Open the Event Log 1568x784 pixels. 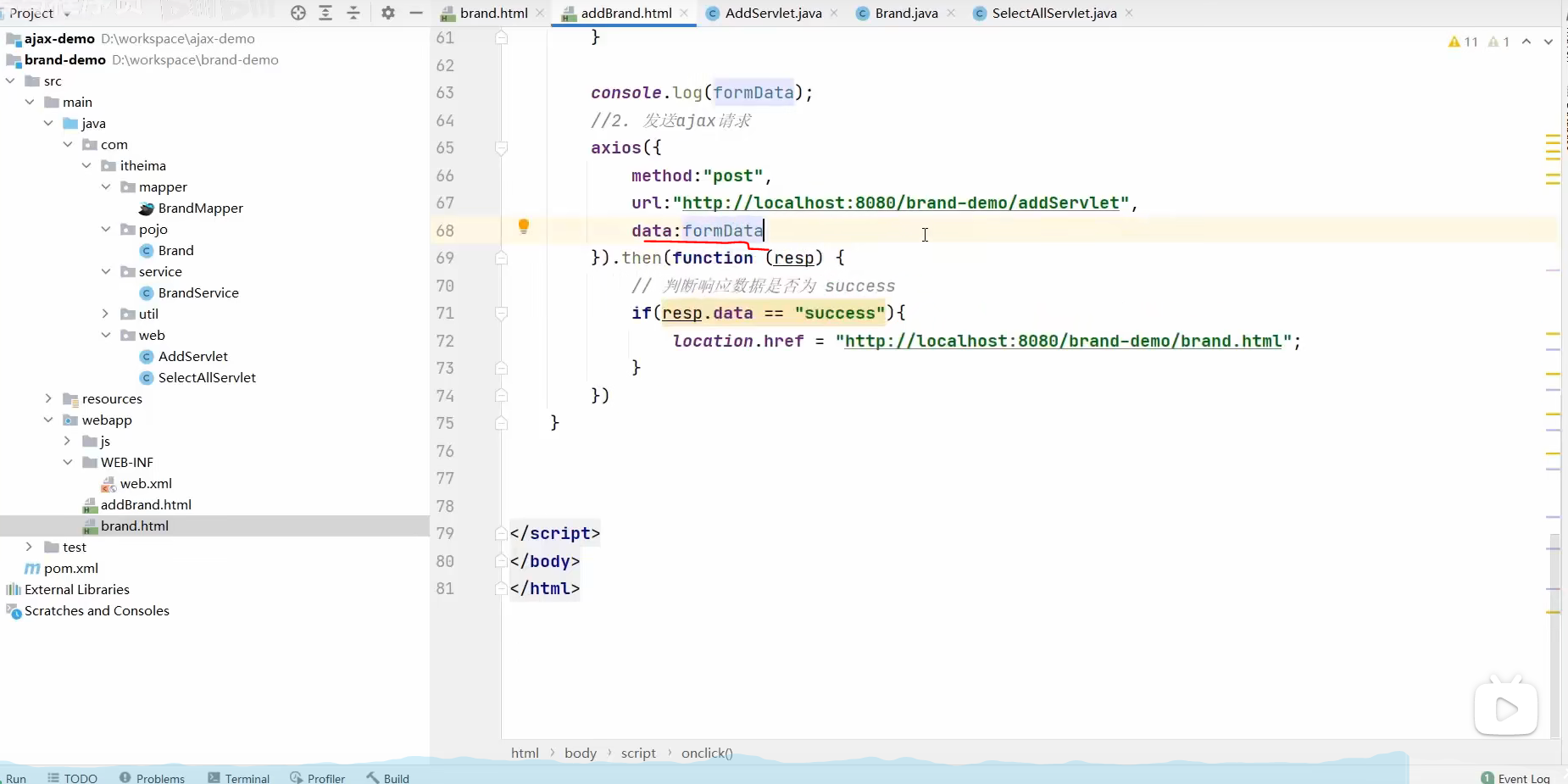pyautogui.click(x=1515, y=778)
